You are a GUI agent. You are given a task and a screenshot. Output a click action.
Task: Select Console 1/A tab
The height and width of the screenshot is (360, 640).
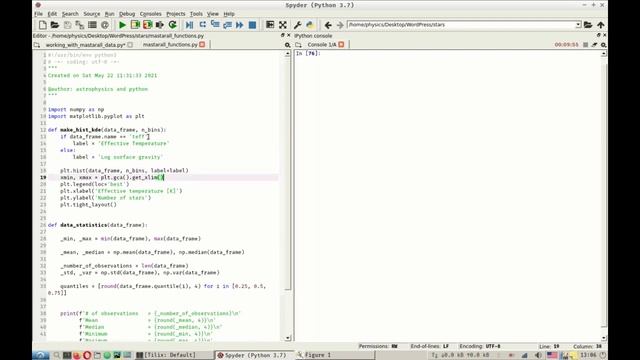(x=322, y=45)
